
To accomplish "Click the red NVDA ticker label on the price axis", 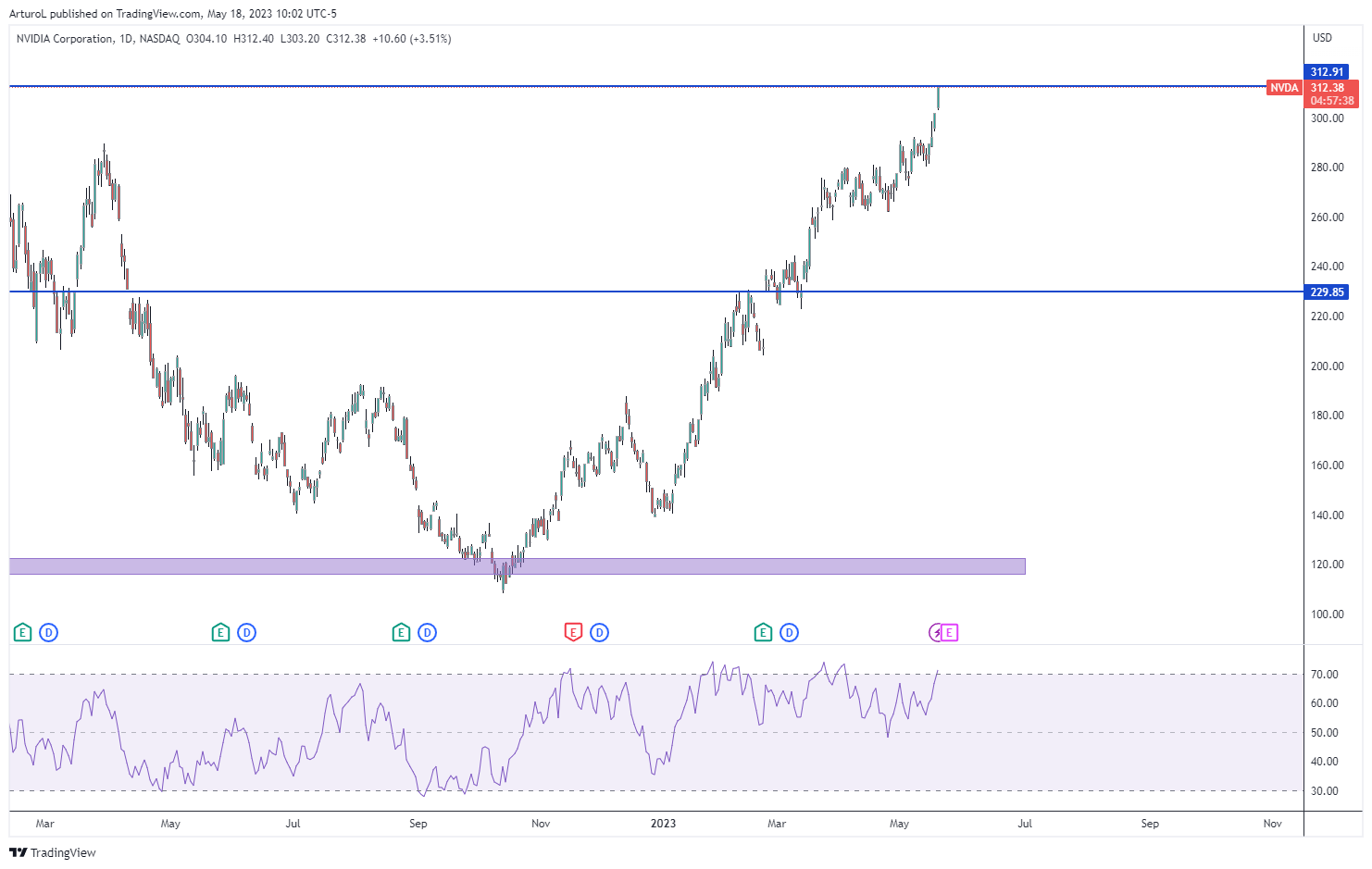I will tap(1284, 88).
